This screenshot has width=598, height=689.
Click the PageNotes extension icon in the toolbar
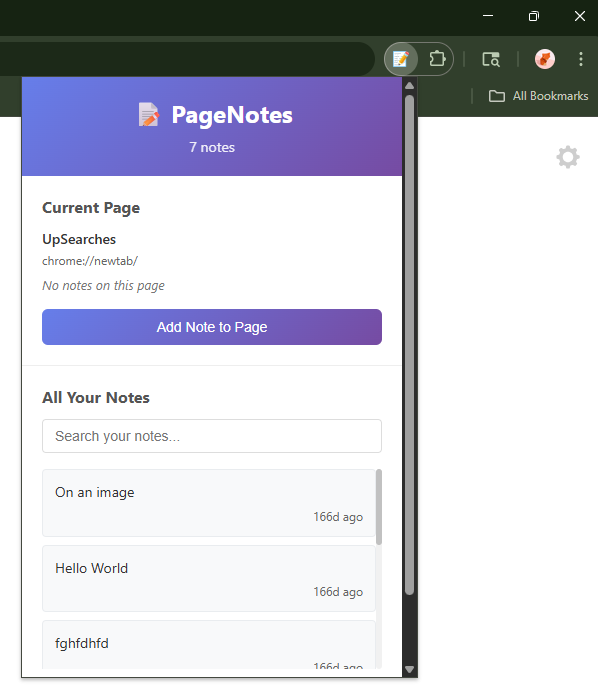pyautogui.click(x=401, y=59)
